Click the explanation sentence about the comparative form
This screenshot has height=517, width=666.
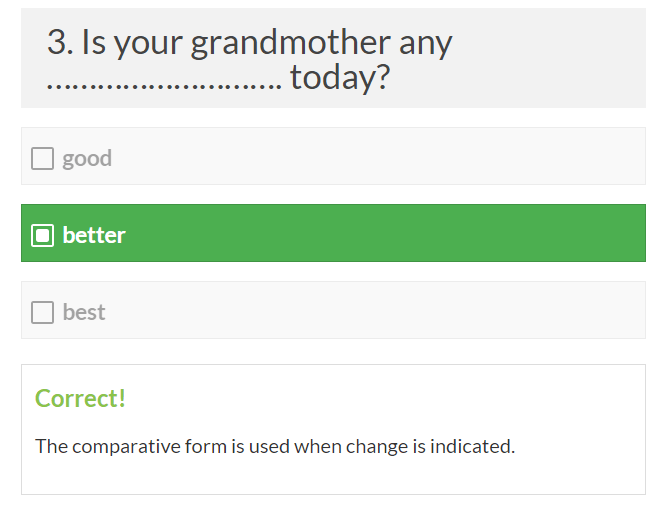(x=275, y=446)
